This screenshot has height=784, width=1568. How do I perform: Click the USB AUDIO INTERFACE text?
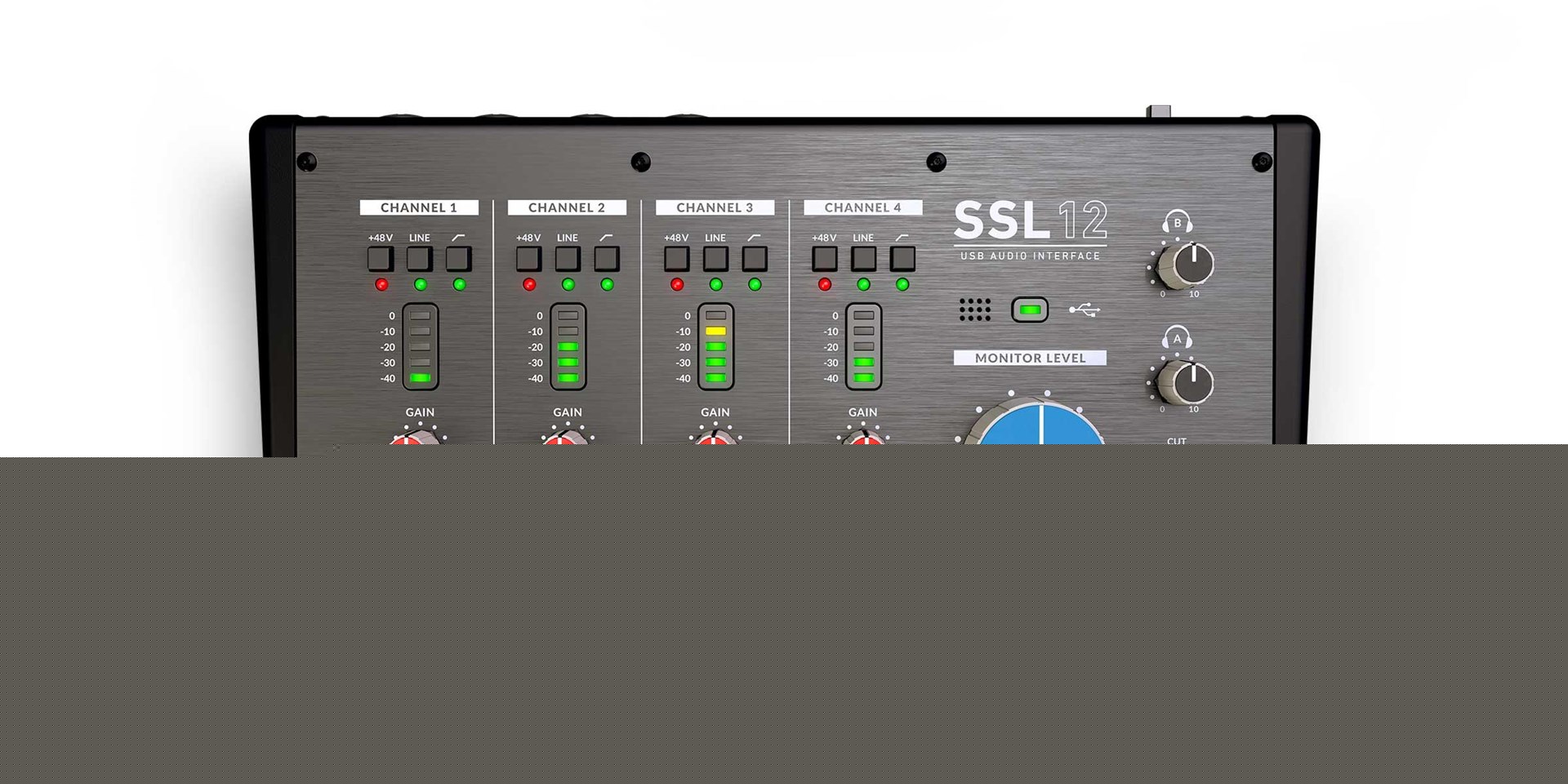(1031, 256)
